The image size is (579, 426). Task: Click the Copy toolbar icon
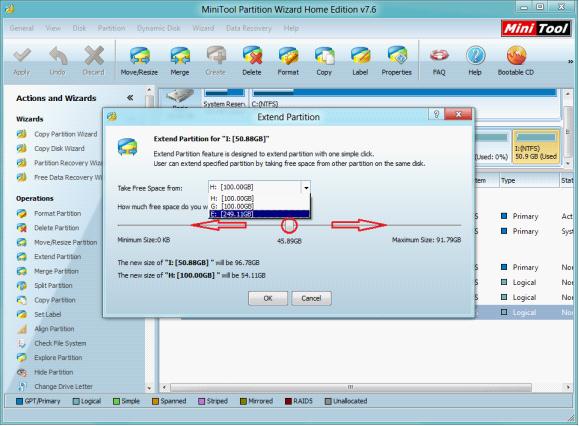click(x=324, y=62)
